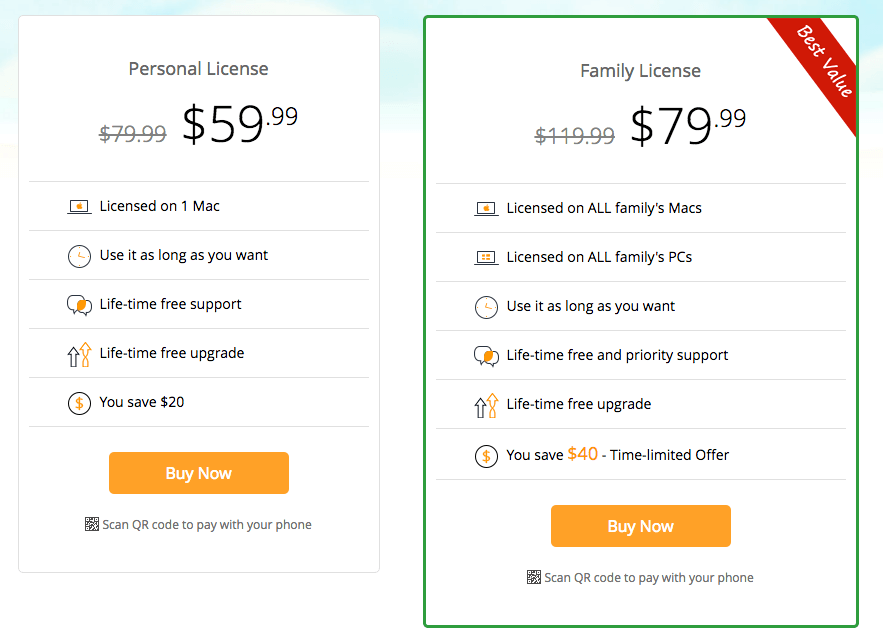Click the dollar icon beside You save $40

point(486,456)
